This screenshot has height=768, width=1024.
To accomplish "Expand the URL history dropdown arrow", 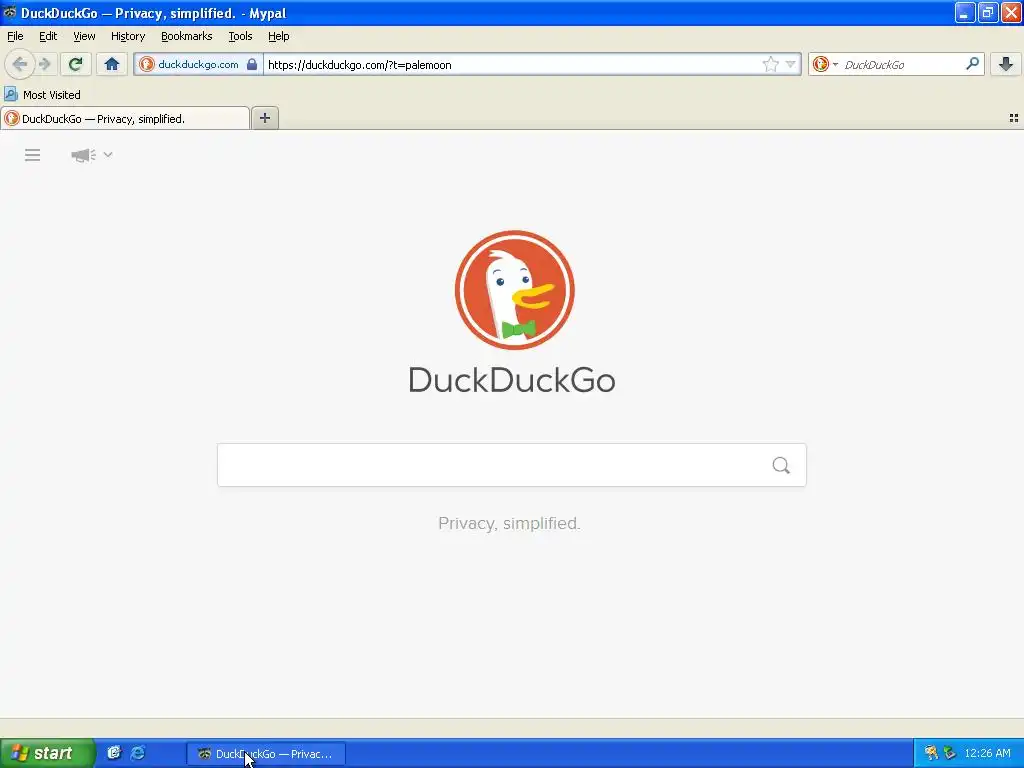I will point(790,64).
